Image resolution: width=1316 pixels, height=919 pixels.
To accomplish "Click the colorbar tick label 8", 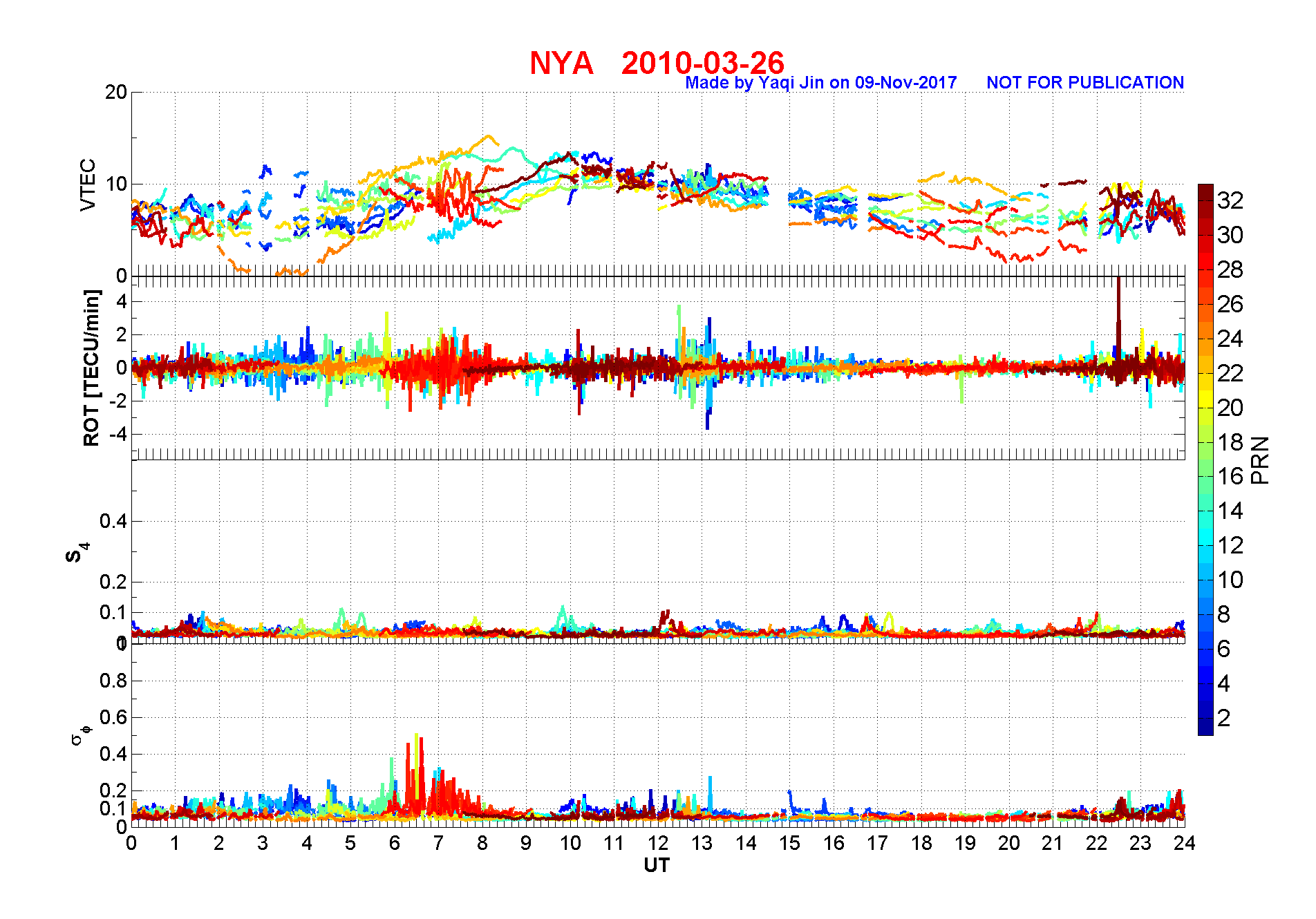I will coord(1224,614).
